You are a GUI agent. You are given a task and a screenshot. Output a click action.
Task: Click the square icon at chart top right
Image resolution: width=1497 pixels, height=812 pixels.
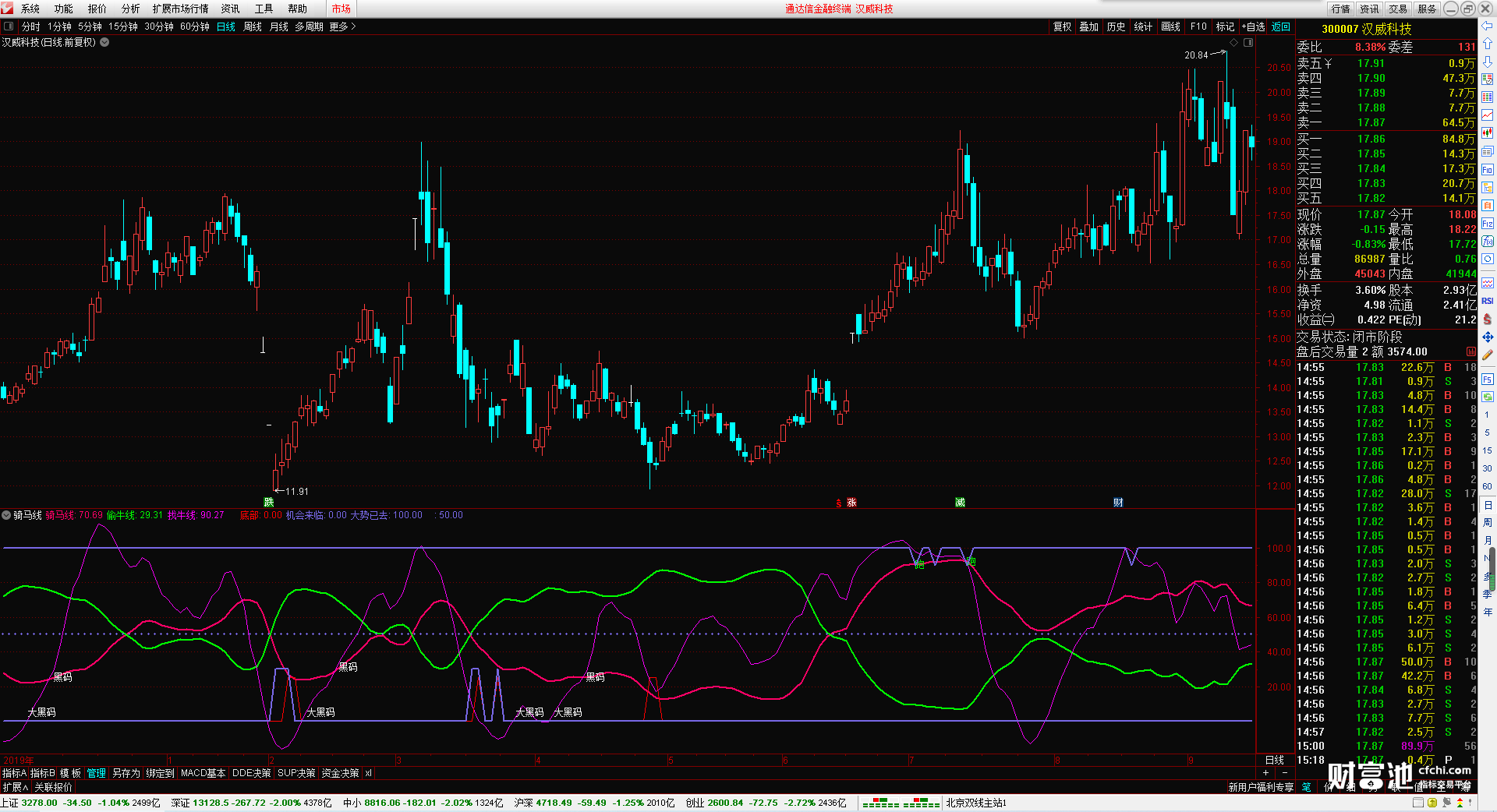(x=1248, y=42)
